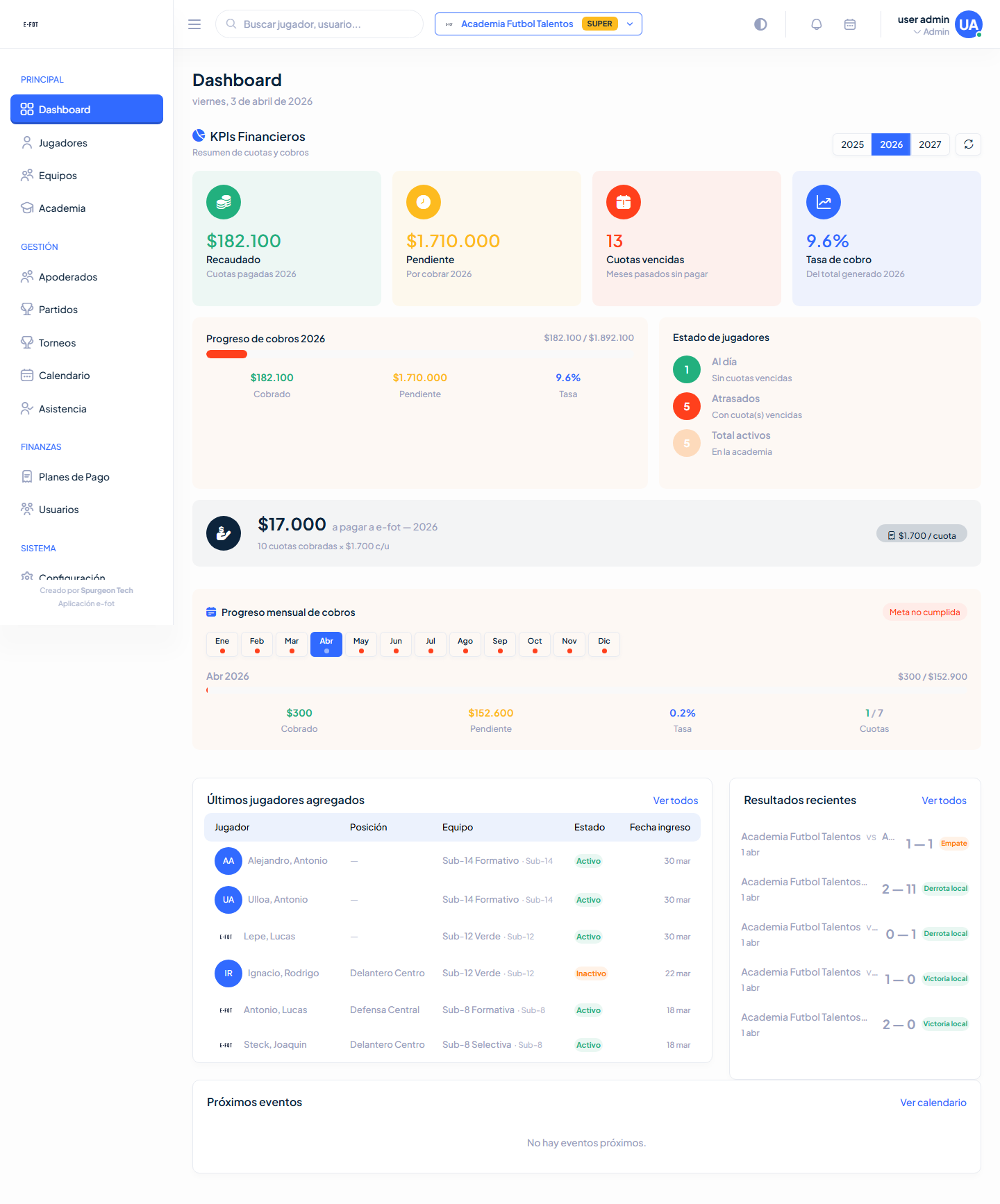Image resolution: width=1000 pixels, height=1204 pixels.
Task: Click the IR avatar for Ignacio, Rodrigo
Action: pos(228,973)
